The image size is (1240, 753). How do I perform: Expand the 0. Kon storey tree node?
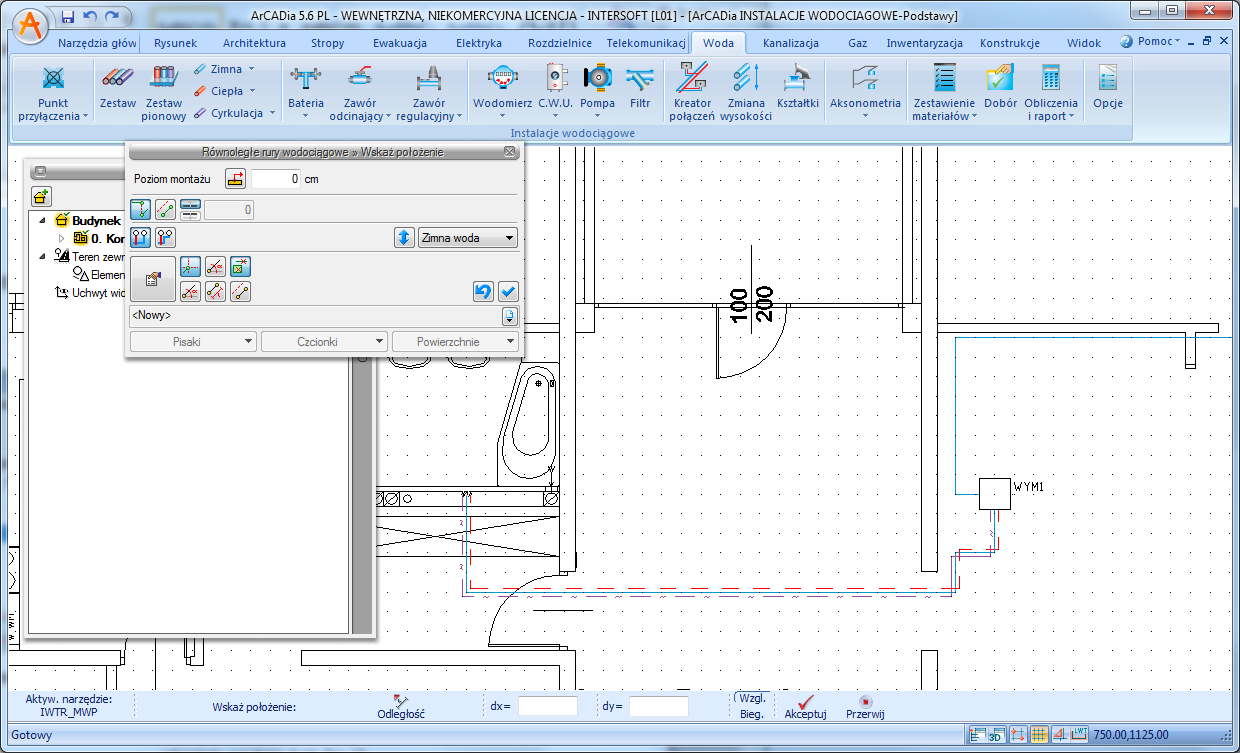62,238
